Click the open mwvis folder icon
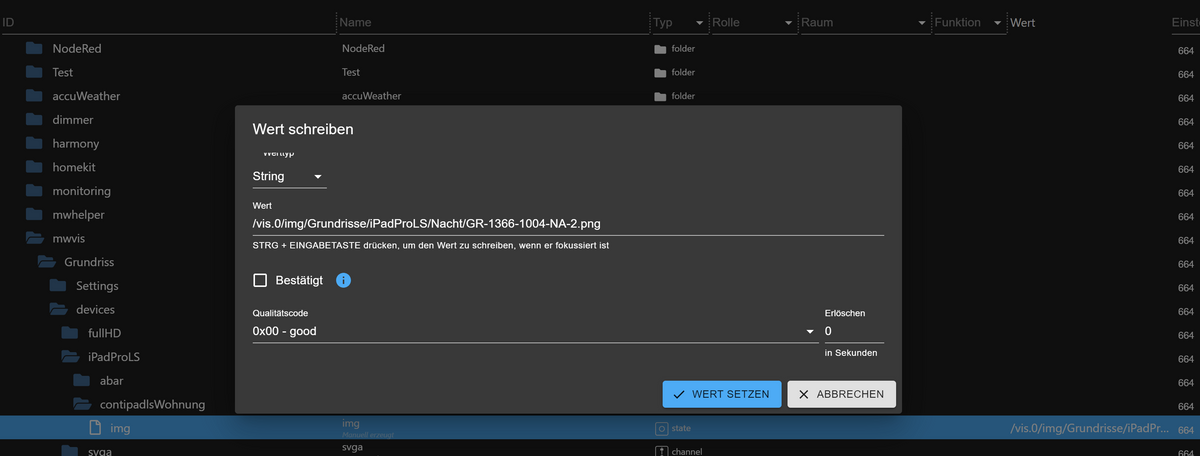 pyautogui.click(x=35, y=238)
